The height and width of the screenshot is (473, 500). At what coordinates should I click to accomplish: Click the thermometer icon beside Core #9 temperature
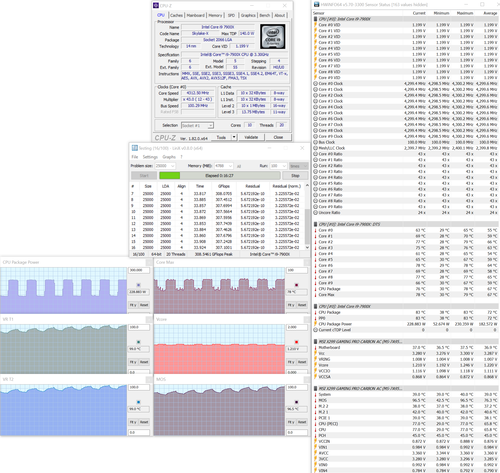tap(315, 283)
